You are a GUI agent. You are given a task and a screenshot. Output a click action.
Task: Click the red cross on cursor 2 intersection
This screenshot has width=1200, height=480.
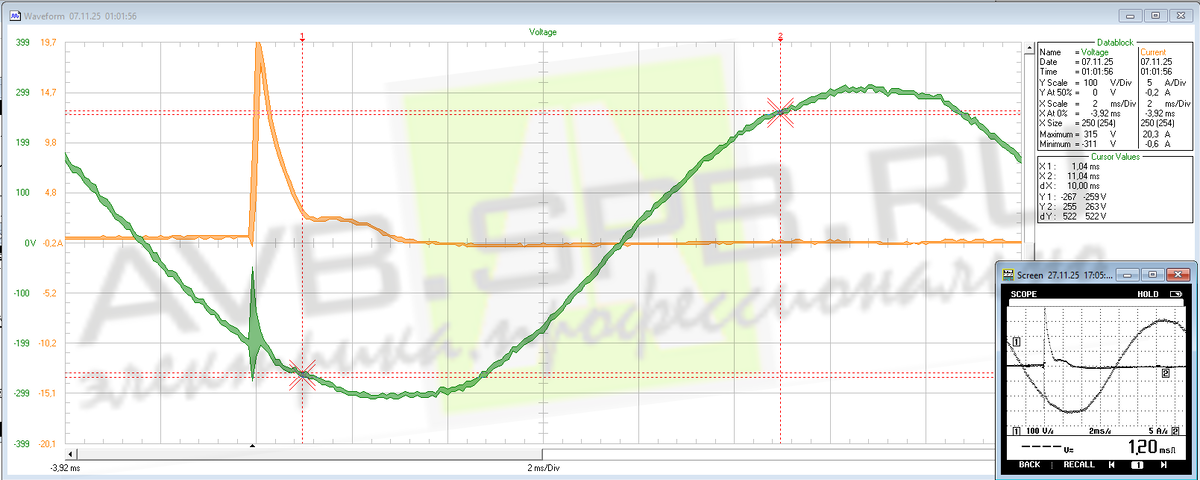(x=780, y=112)
